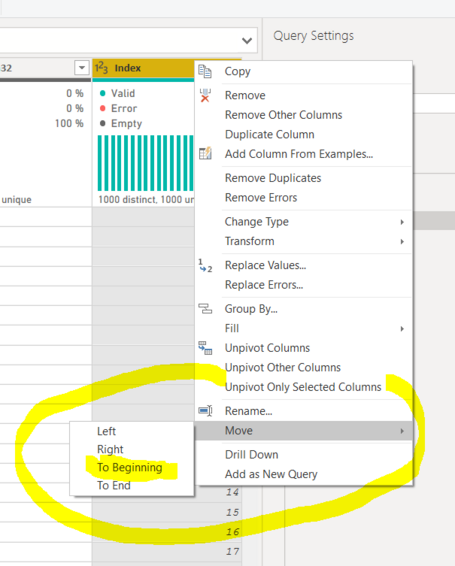
Task: Click the Unpivot Columns icon
Action: click(205, 348)
